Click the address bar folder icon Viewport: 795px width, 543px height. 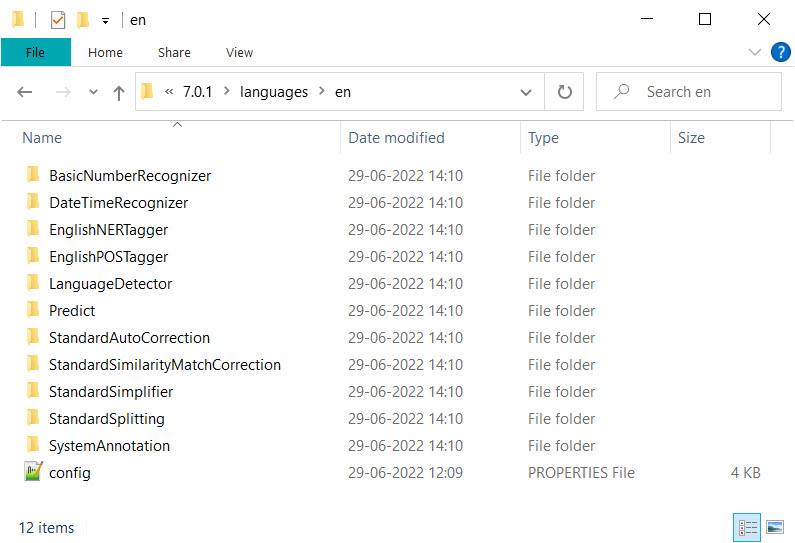pyautogui.click(x=147, y=91)
